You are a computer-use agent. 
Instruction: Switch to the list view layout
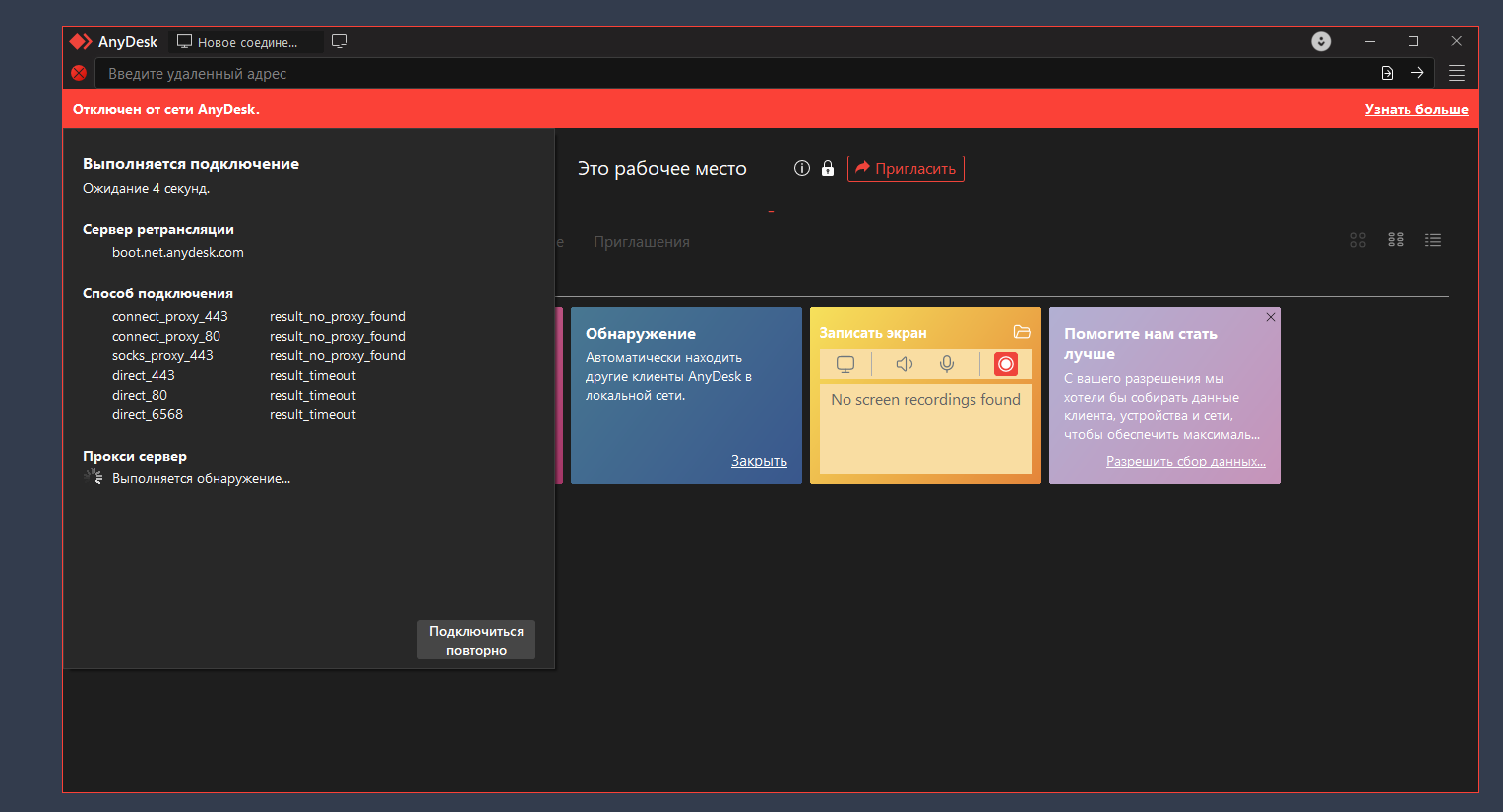pyautogui.click(x=1433, y=240)
